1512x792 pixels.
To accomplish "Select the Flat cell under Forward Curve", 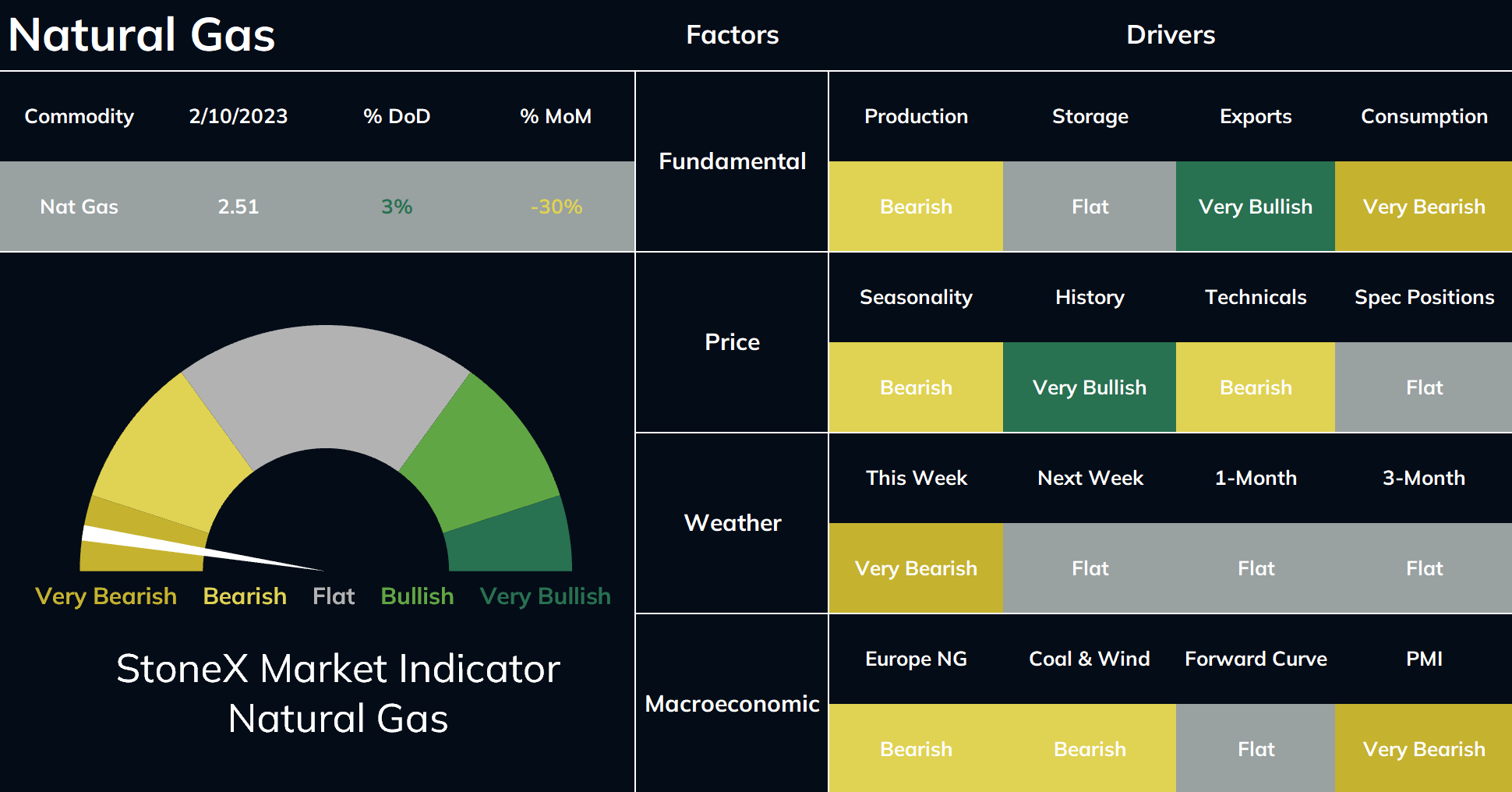I will pyautogui.click(x=1256, y=749).
